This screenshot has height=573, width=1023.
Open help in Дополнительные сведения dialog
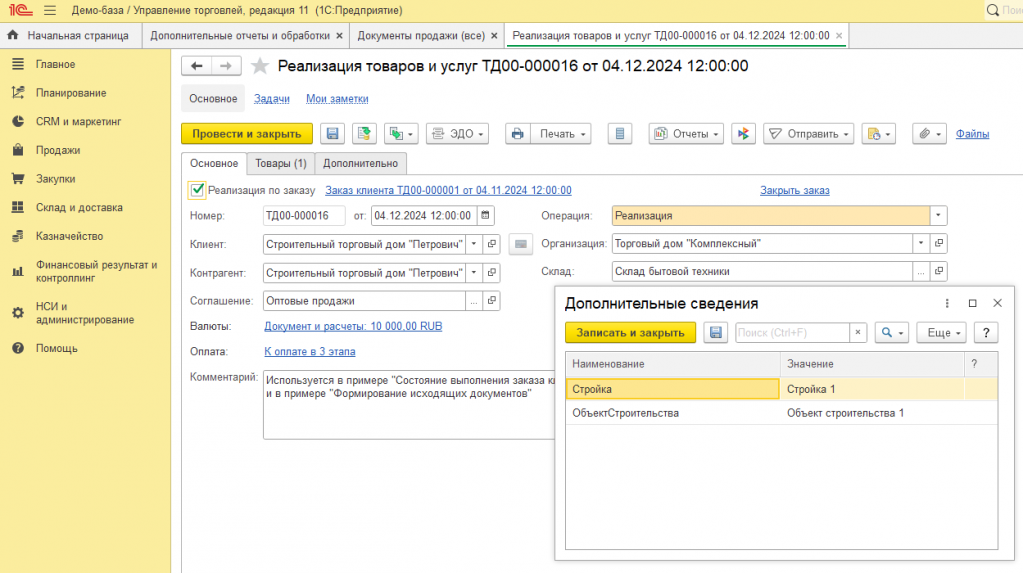click(986, 333)
